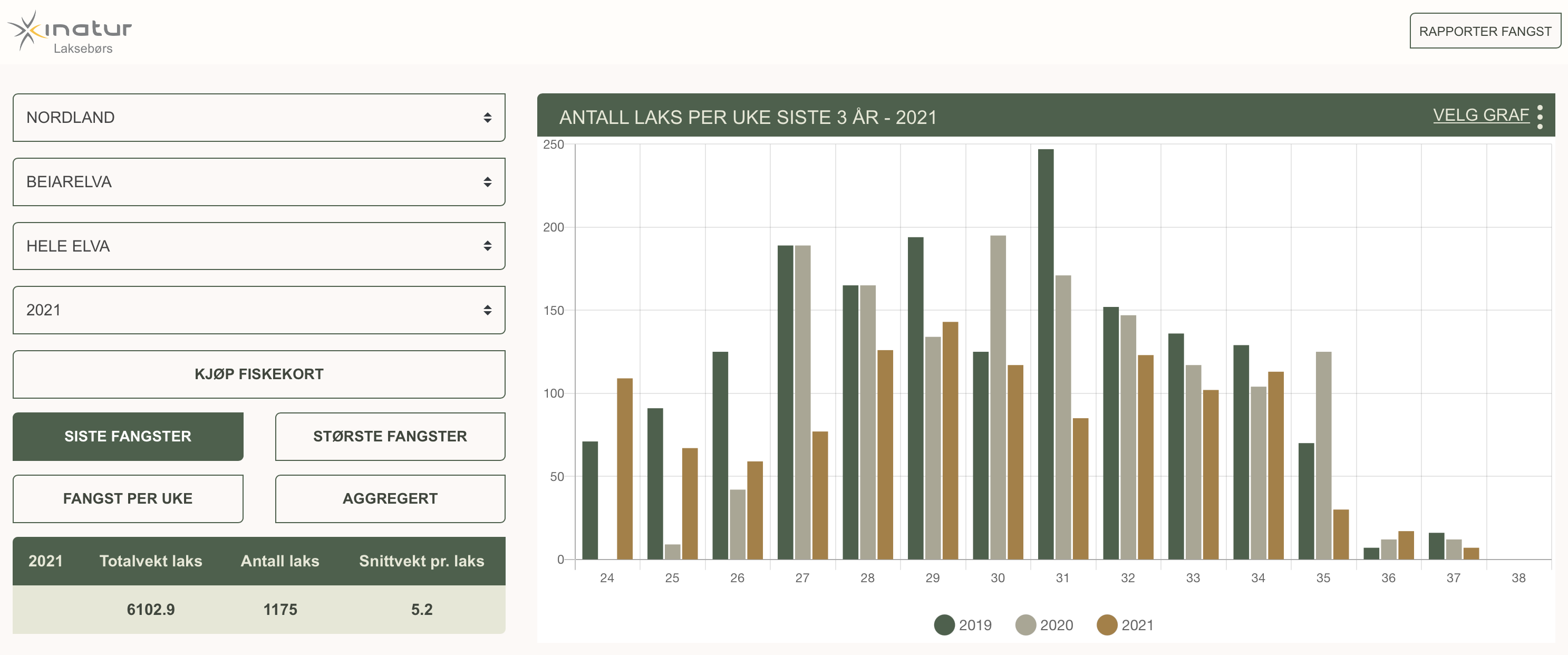Viewport: 1568px width, 655px height.
Task: Click the RAPPORTER FANGST button
Action: pos(1484,31)
